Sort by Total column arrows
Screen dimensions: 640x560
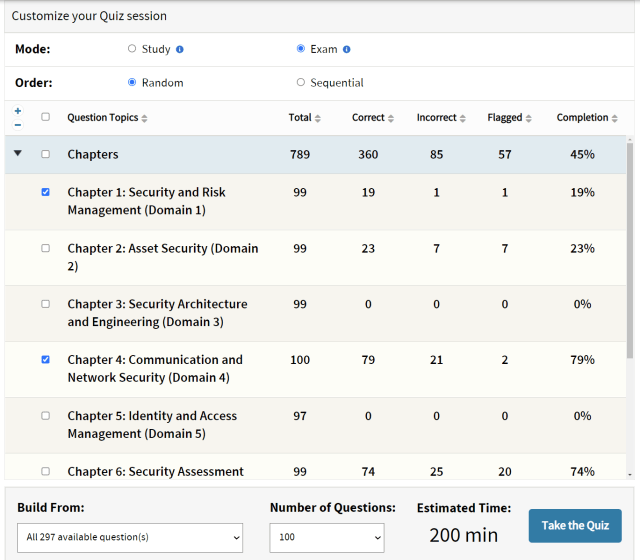(318, 118)
